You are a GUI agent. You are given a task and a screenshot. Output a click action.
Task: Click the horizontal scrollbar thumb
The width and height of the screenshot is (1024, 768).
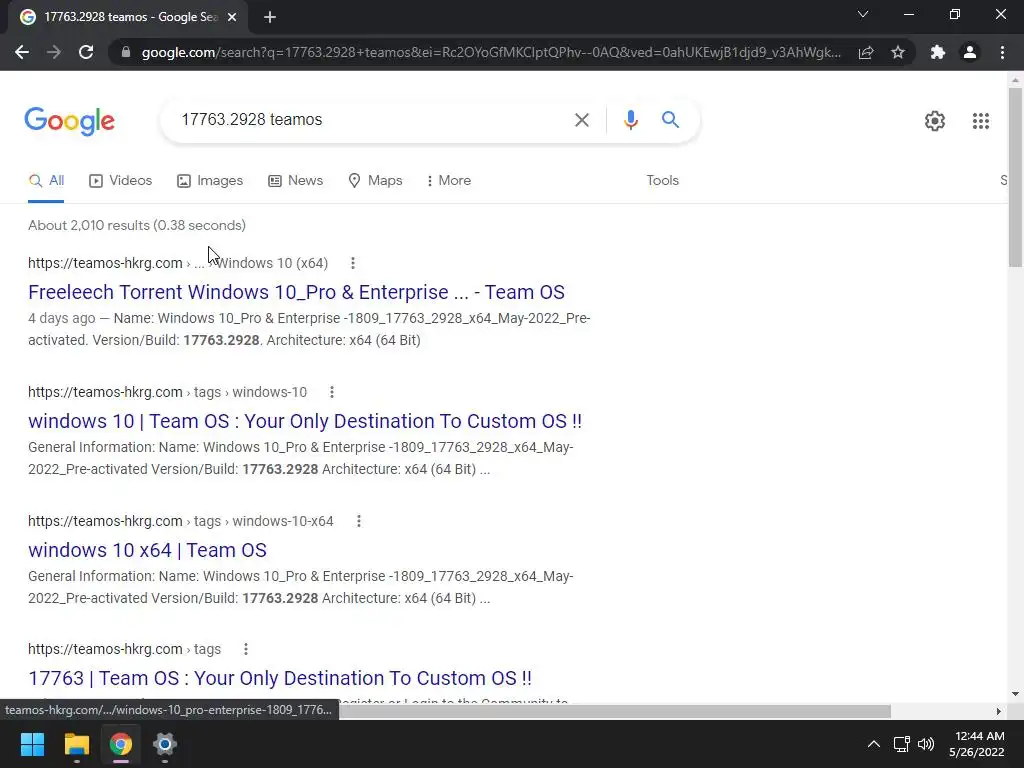(x=614, y=711)
